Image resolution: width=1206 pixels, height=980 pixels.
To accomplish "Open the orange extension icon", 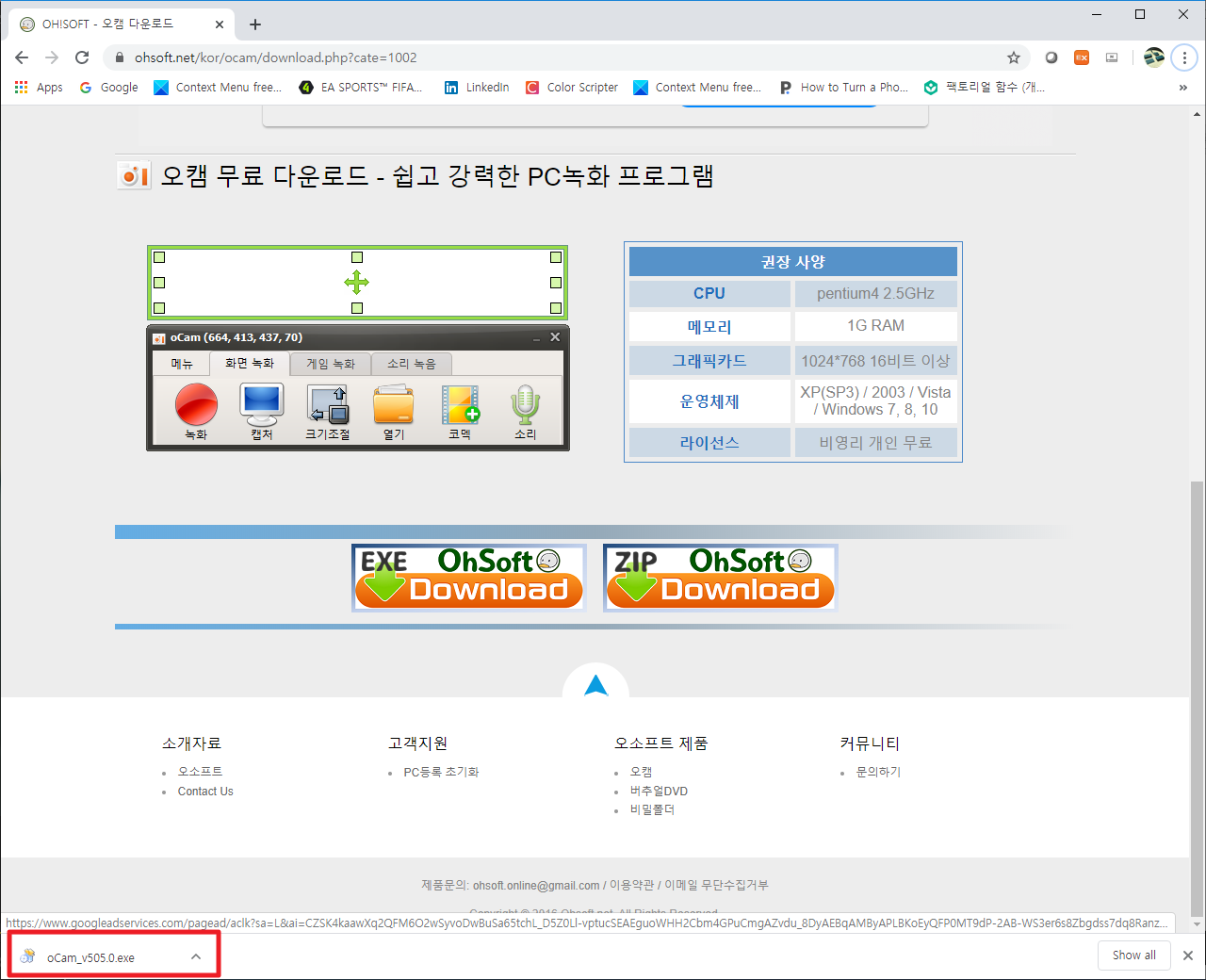I will point(1082,57).
